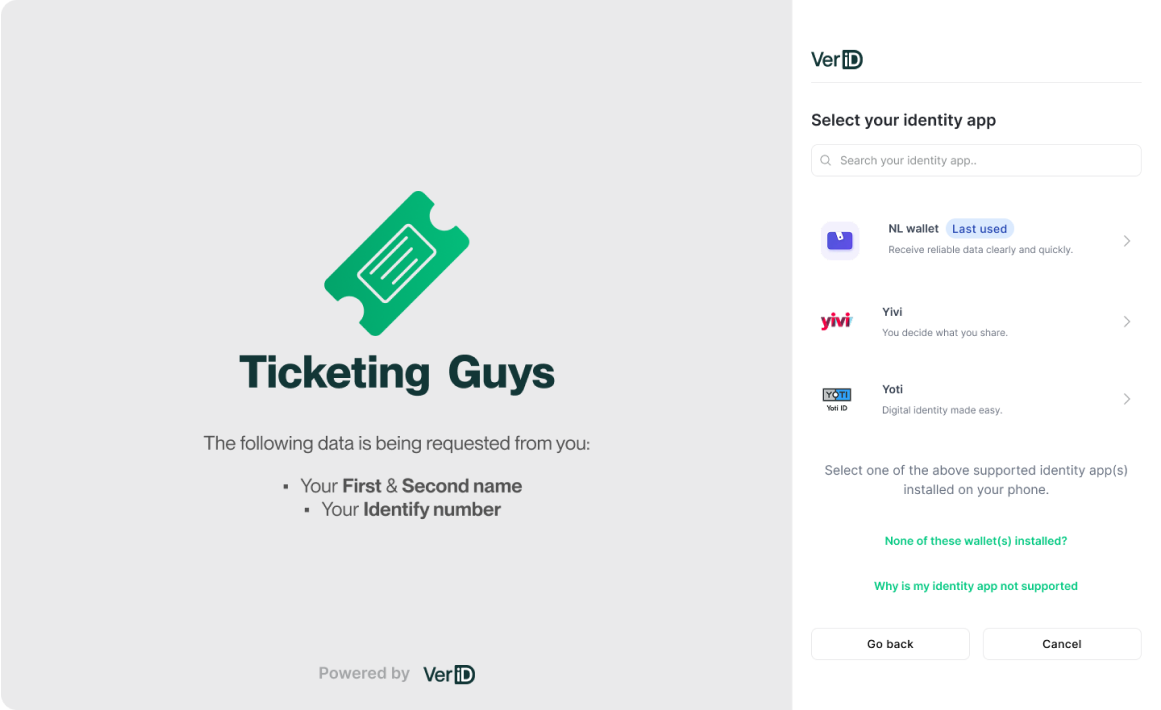Click the Last used badge
This screenshot has height=710, width=1161.
(x=979, y=229)
